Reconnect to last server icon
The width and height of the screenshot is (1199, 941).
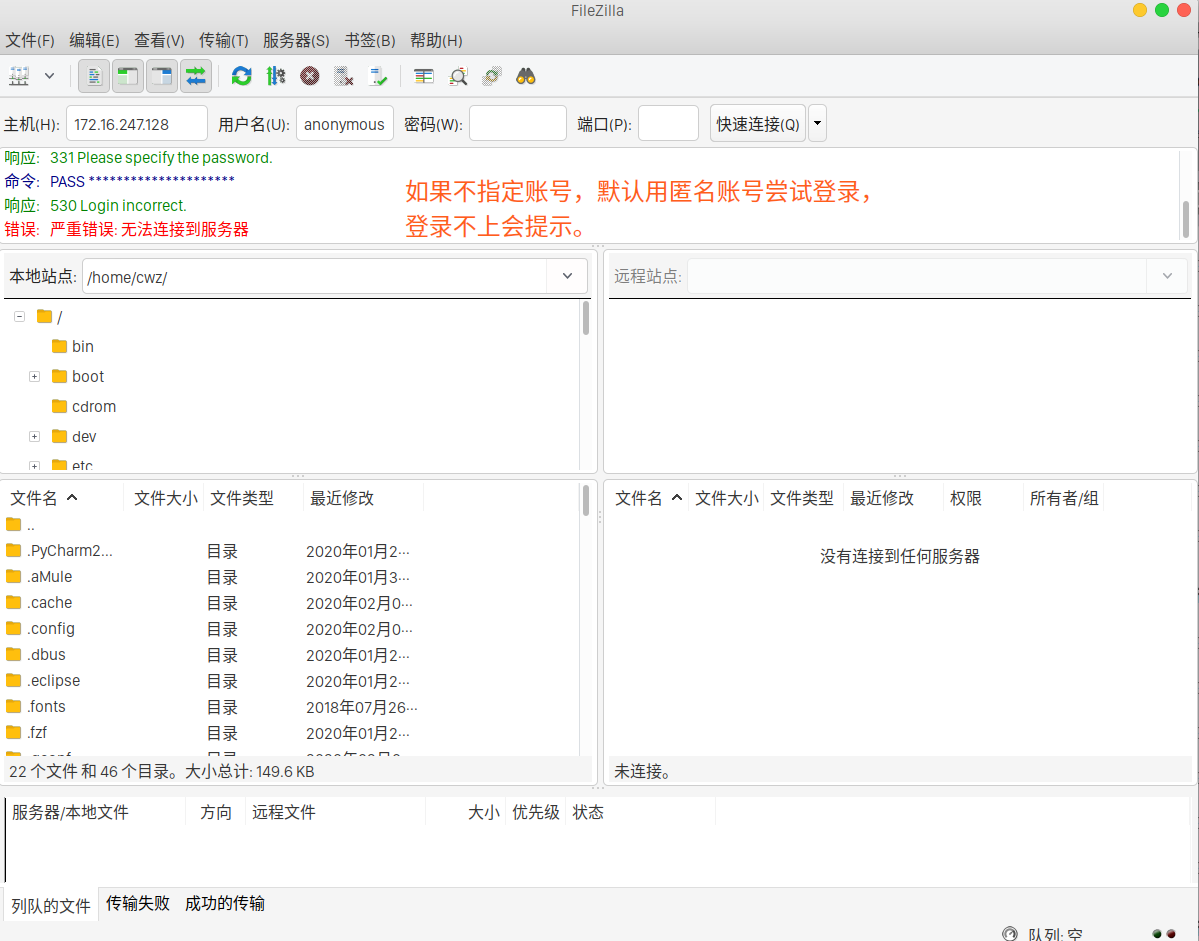tap(378, 76)
